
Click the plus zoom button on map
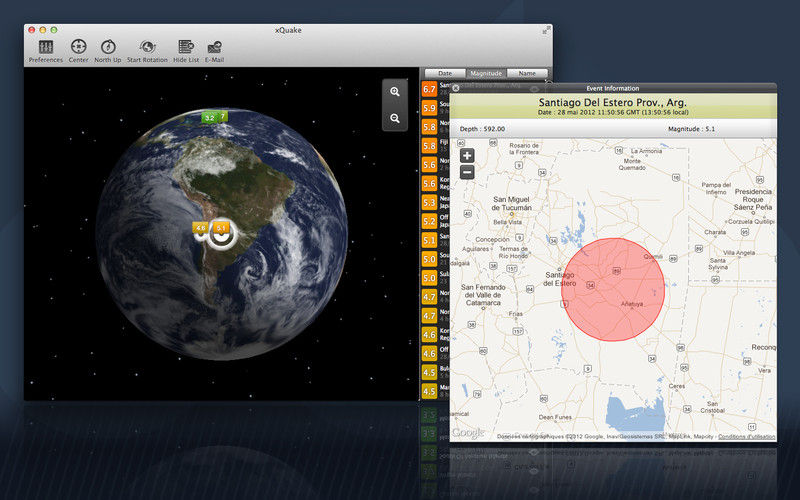click(467, 155)
